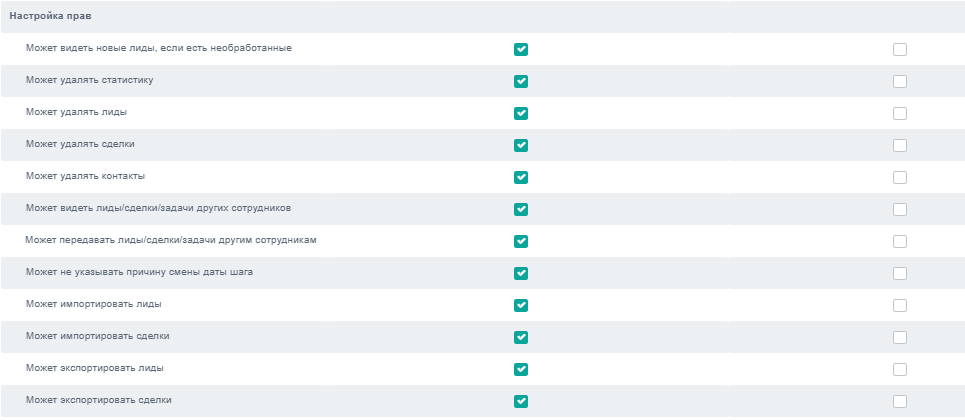Screen dimensions: 965x420
Task: Uncheck green box for 'Может импортировать сделки'
Action: click(x=521, y=337)
